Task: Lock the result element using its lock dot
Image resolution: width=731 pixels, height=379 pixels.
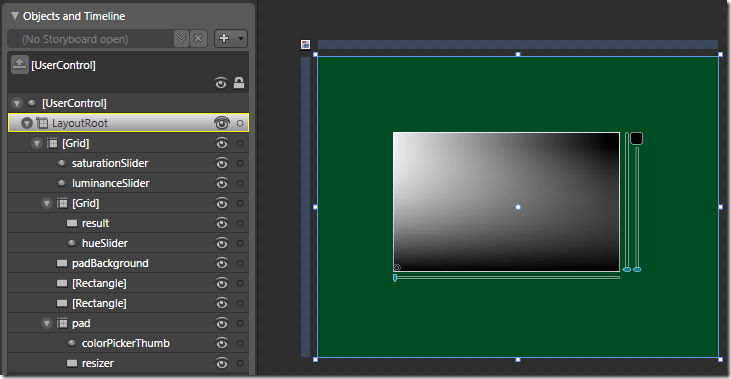Action: click(240, 223)
